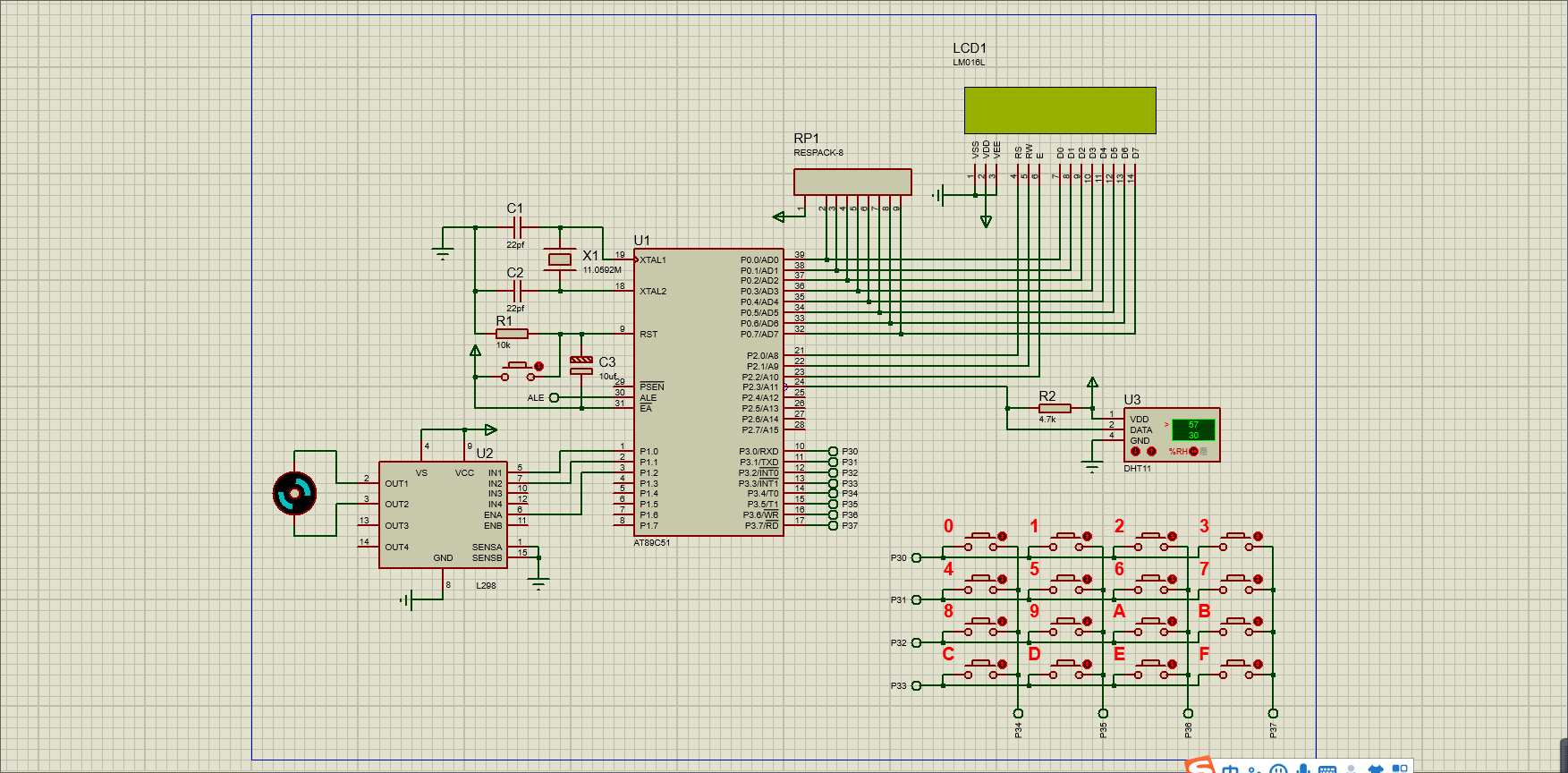Image resolution: width=1568 pixels, height=773 pixels.
Task: Open the Sogou input method logo
Action: [x=1200, y=765]
